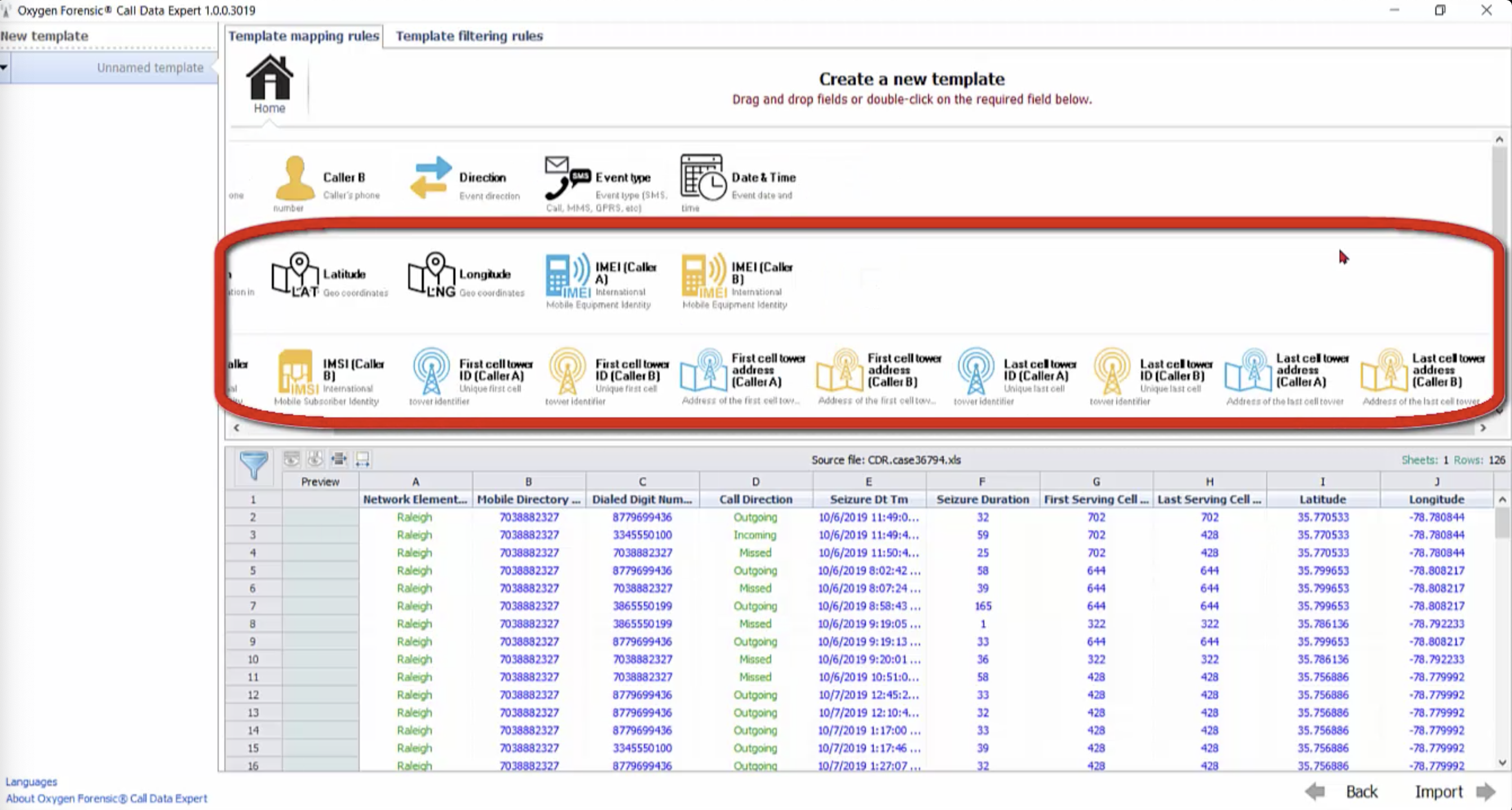Click the 'Sheets: 1' indicator

pos(1425,459)
